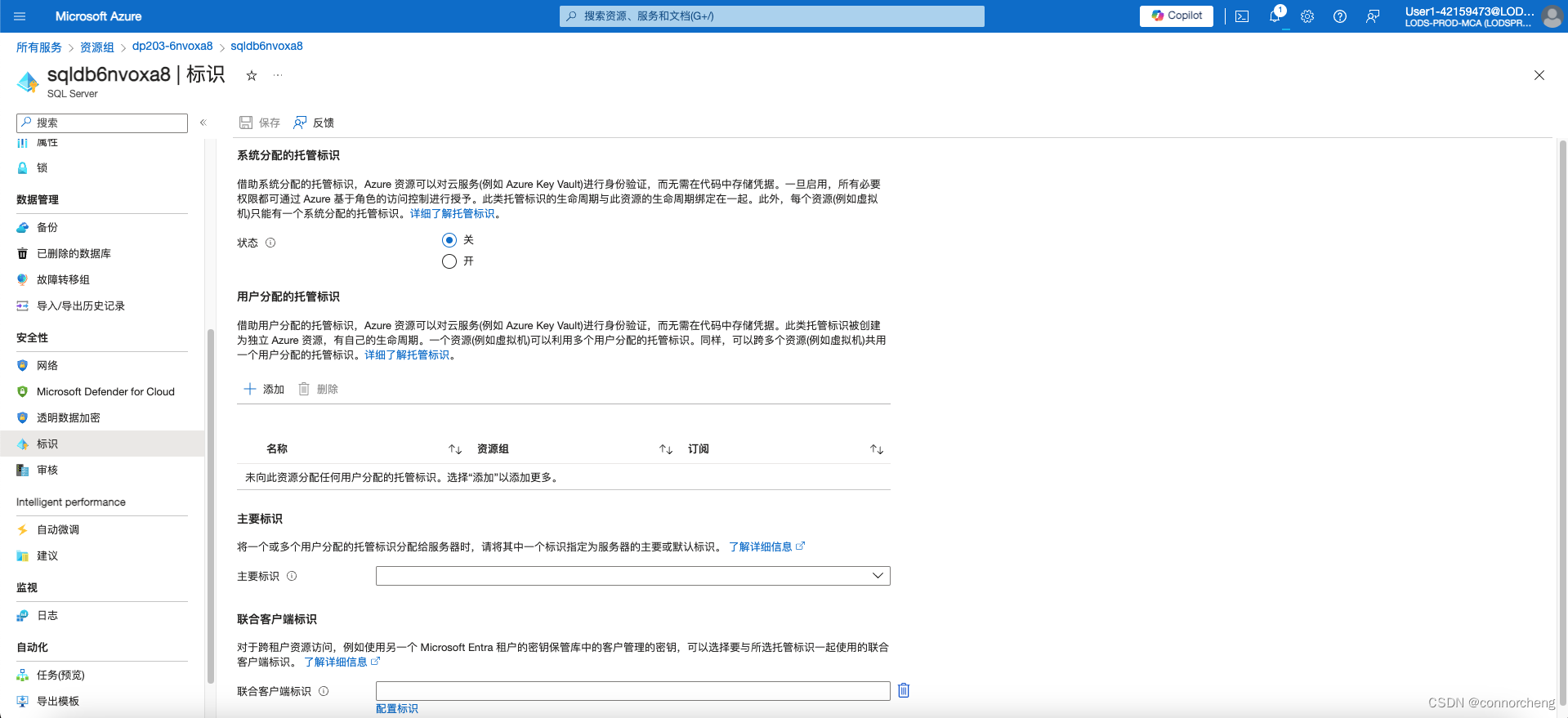
Task: Close the blade with the X button
Action: (1539, 75)
